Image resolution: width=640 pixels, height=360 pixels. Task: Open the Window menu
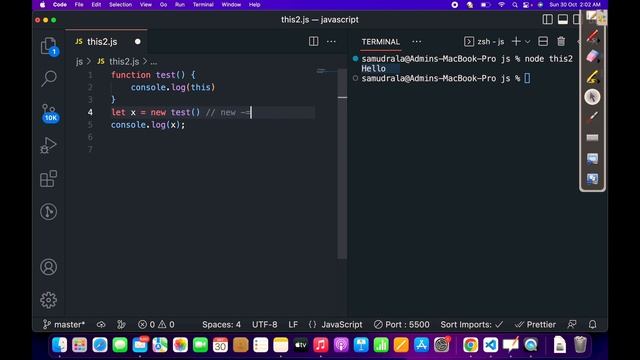point(231,4)
